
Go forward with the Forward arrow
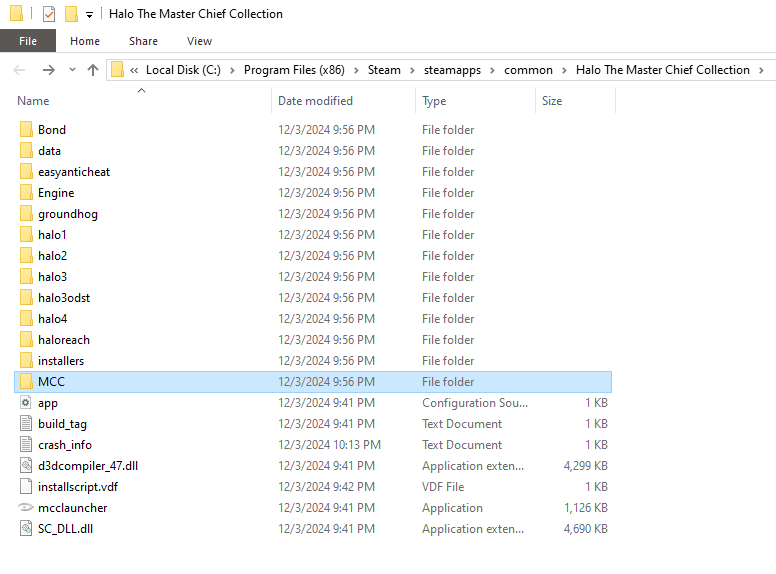click(x=48, y=70)
